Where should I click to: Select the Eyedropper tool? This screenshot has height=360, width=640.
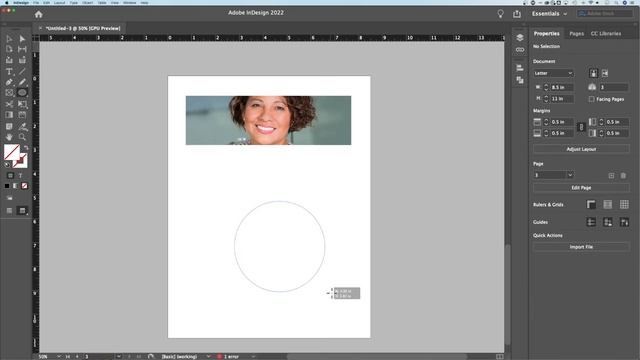pos(22,127)
